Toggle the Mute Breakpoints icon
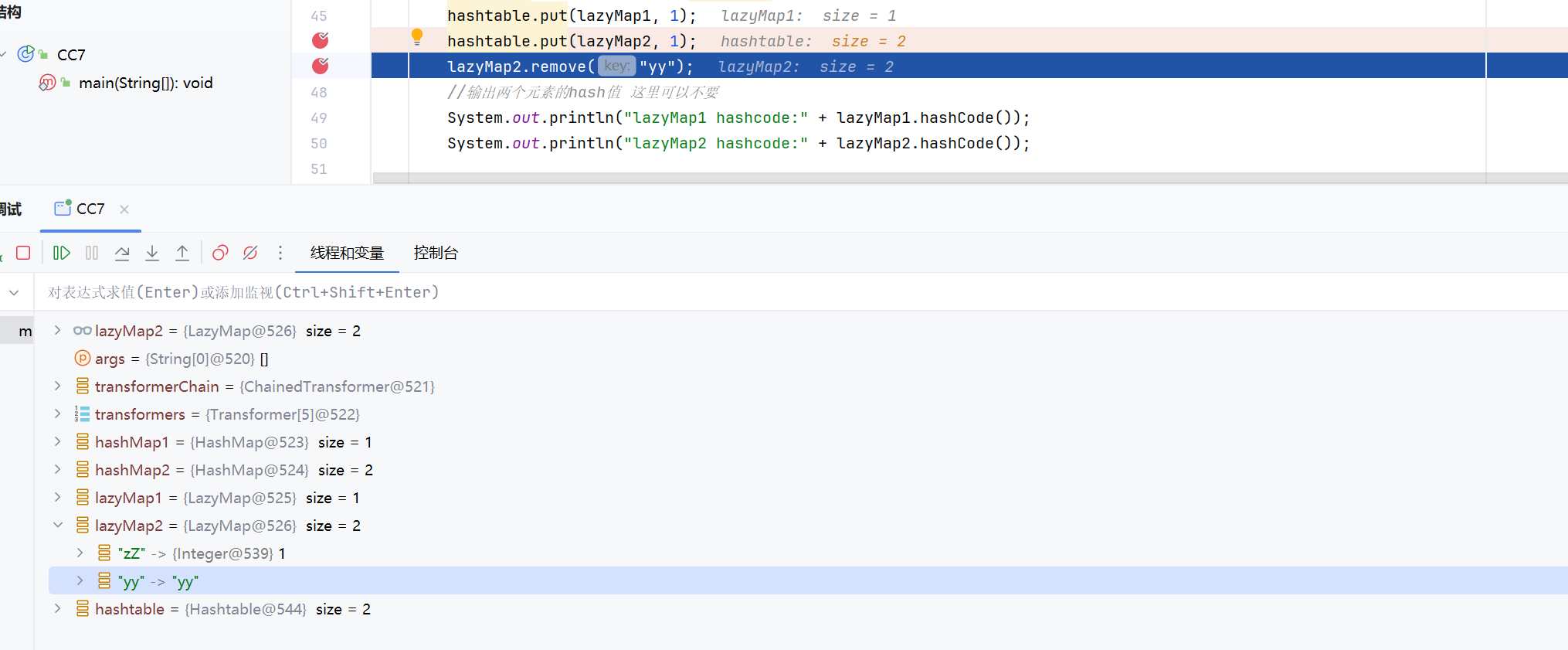 coord(250,253)
